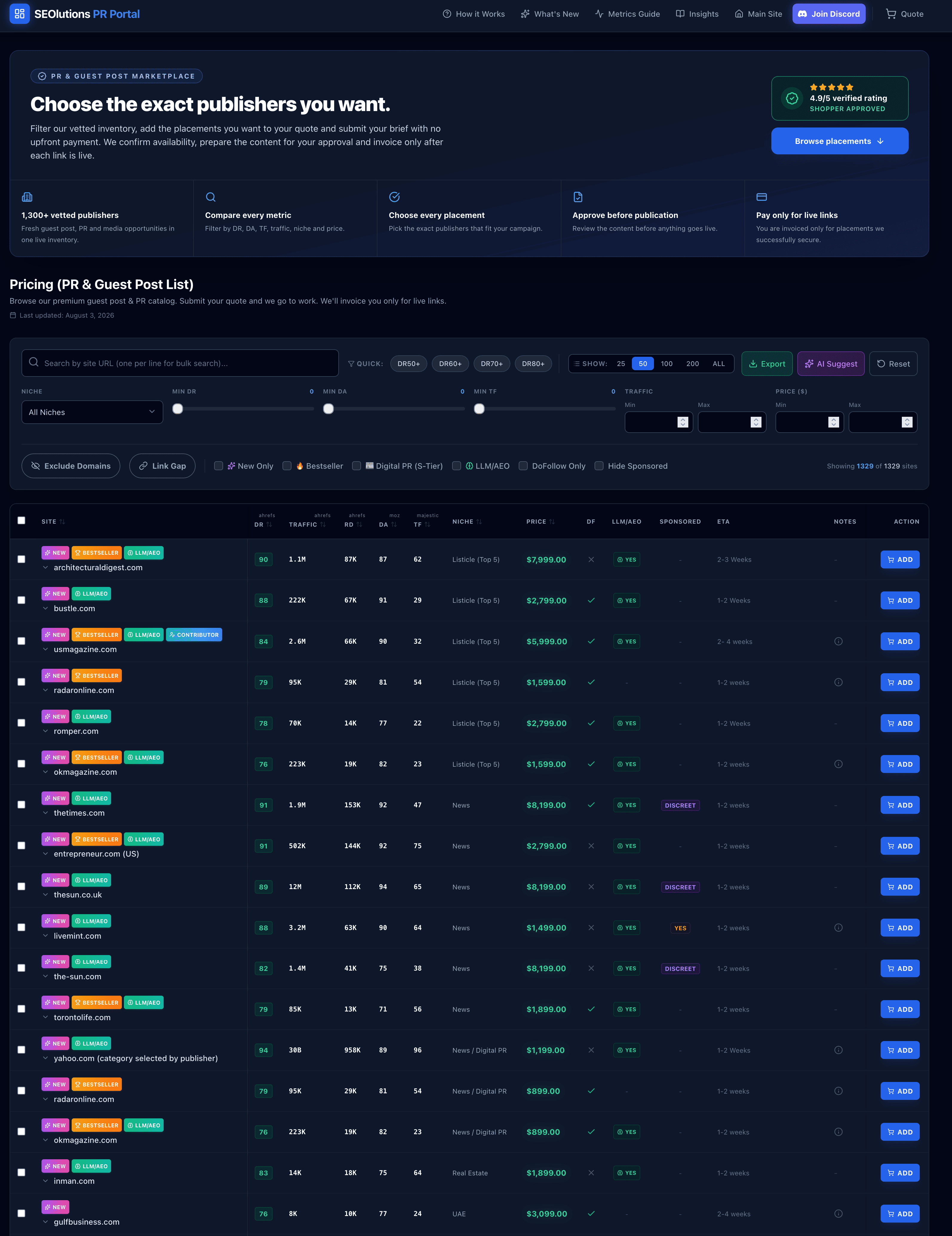
Task: Add gulfbusiness.com to the quote
Action: coord(900,1213)
